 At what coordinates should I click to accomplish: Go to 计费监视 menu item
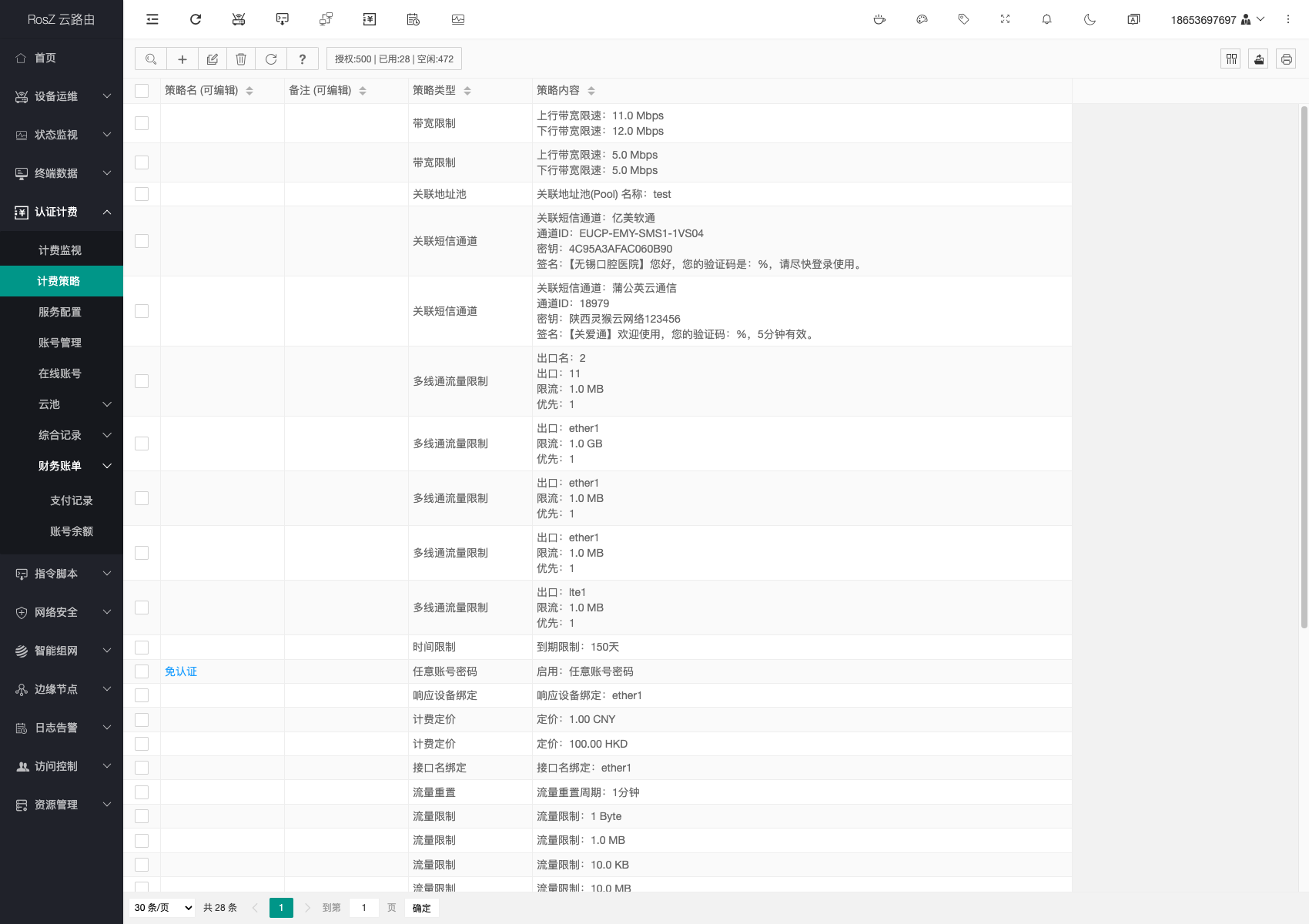[60, 250]
